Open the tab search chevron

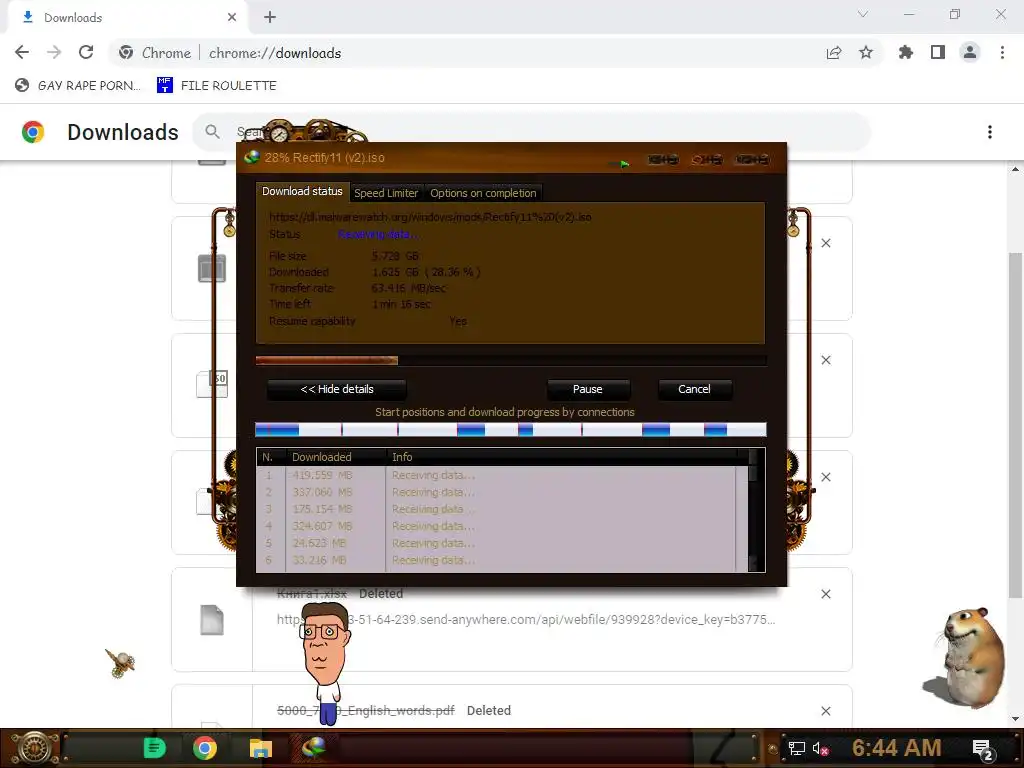[x=863, y=14]
